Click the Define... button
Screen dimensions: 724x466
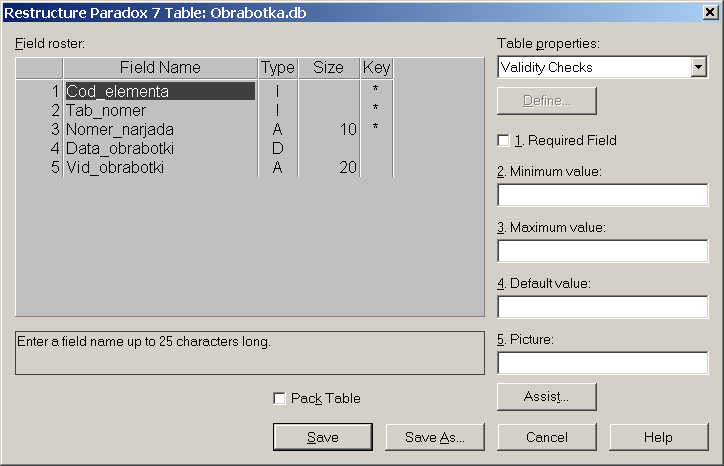[547, 101]
